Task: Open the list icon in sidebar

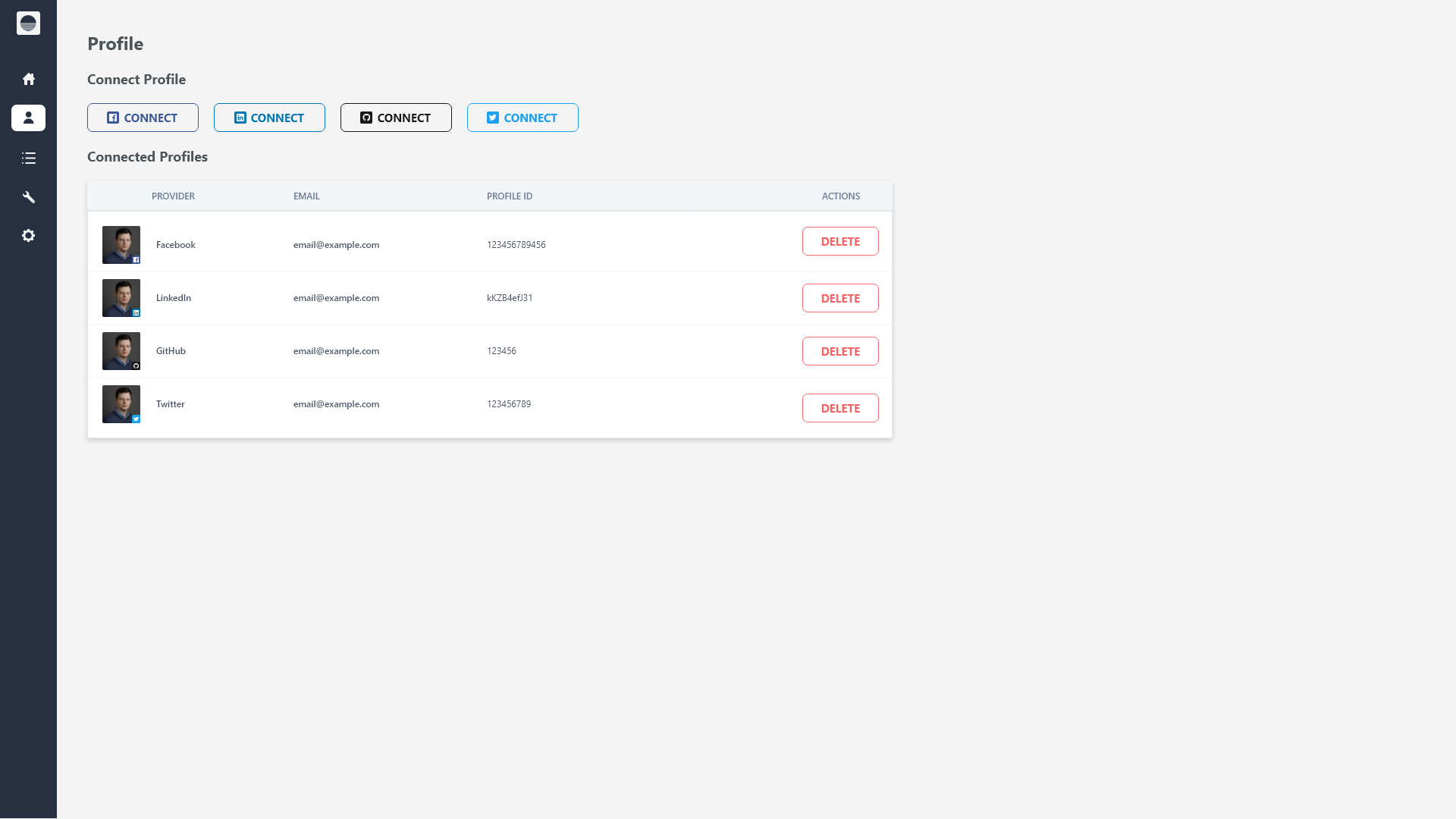Action: tap(28, 158)
